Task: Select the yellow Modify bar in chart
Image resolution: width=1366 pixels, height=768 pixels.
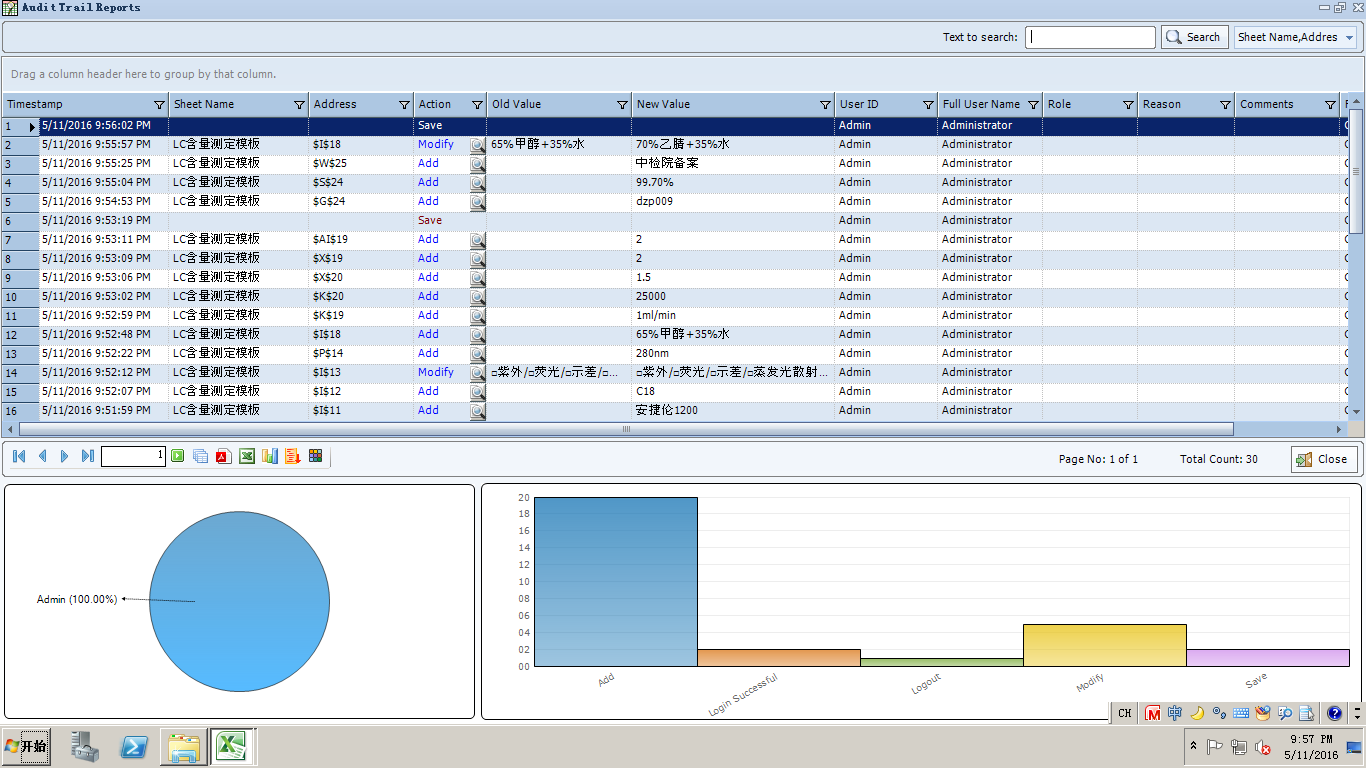Action: 1104,646
